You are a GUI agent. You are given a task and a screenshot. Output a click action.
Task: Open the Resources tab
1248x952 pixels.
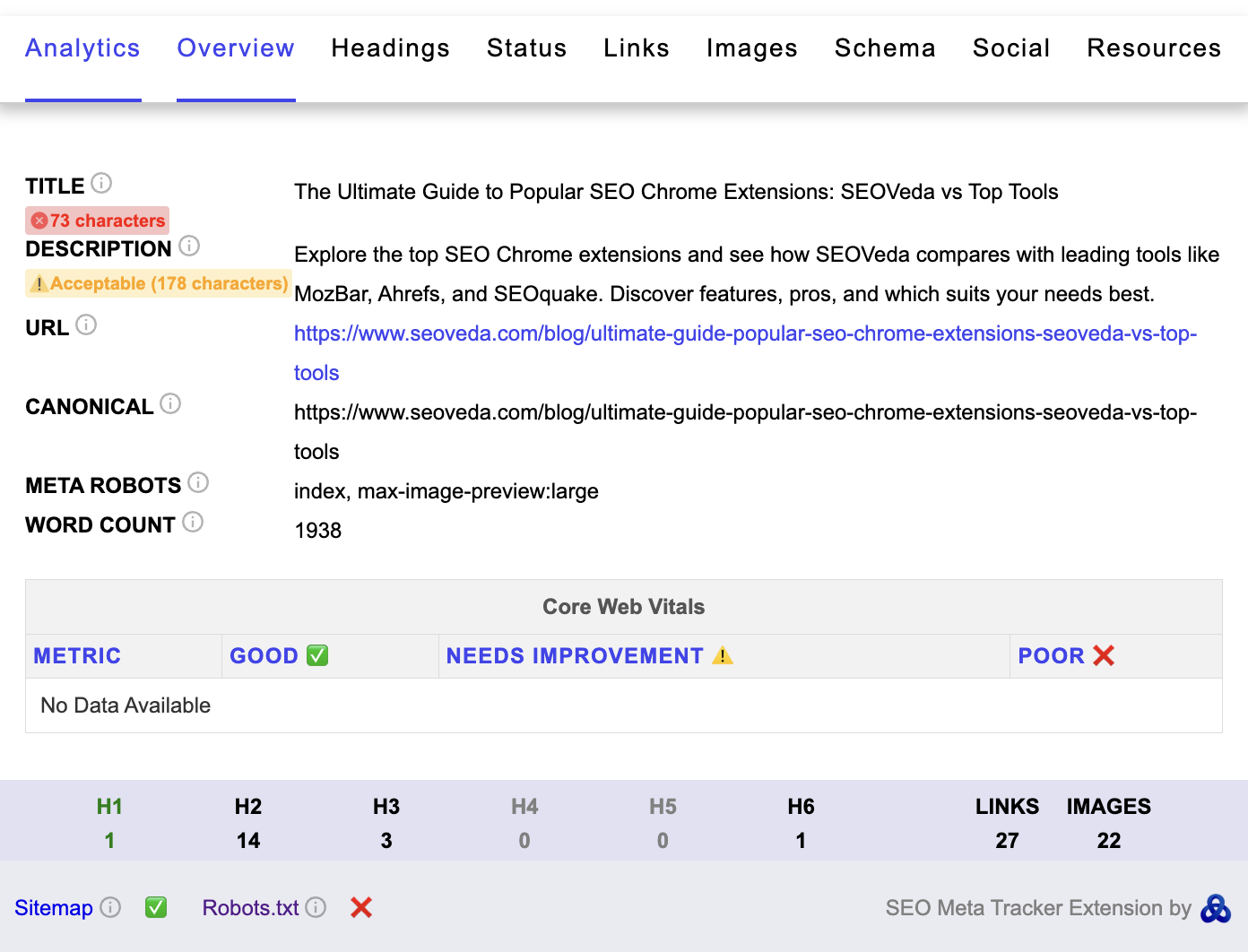point(1154,48)
